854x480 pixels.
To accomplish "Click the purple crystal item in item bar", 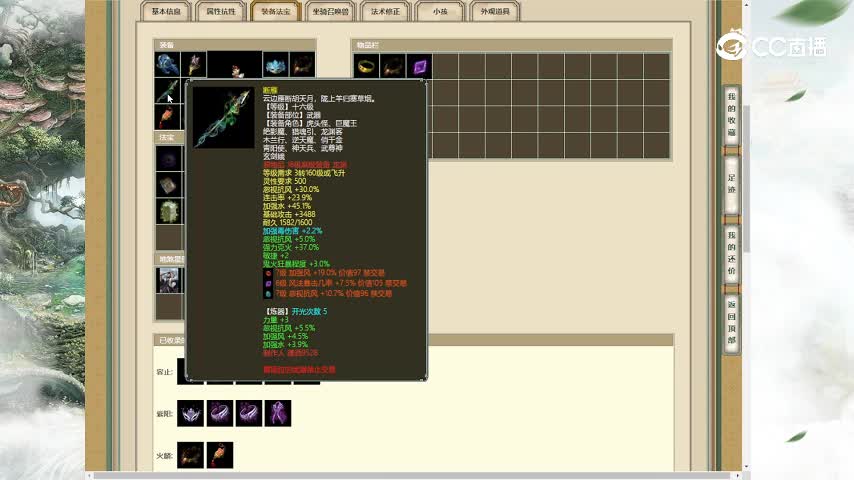I will point(419,67).
